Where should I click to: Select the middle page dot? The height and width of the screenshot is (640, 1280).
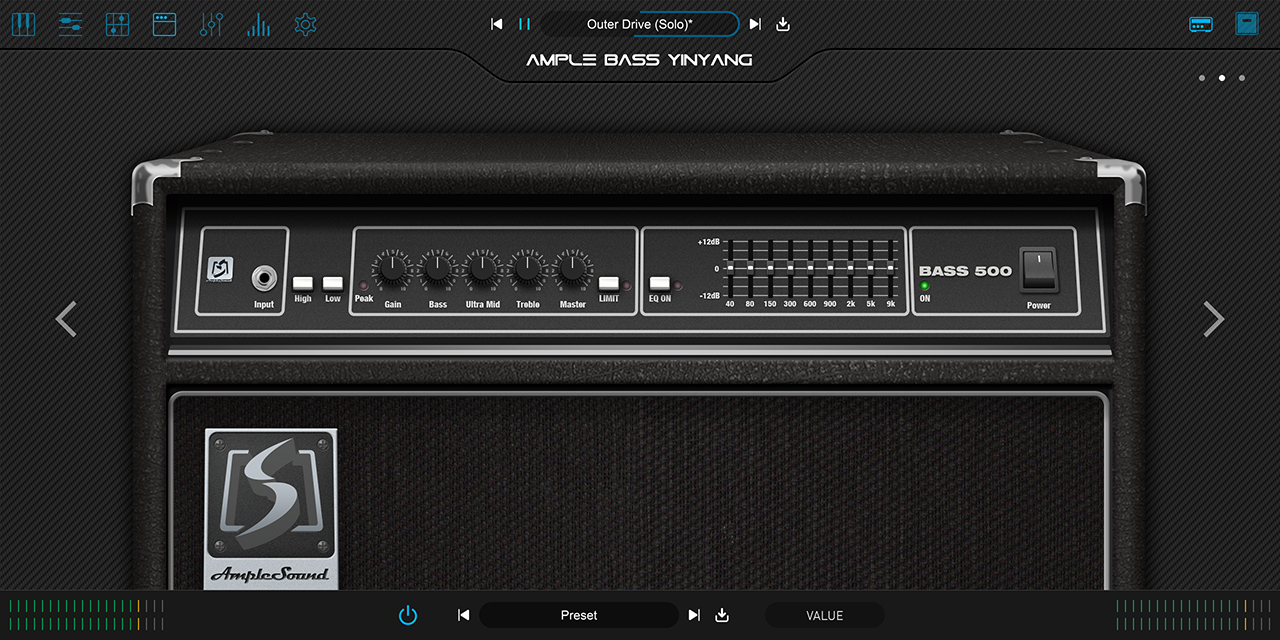click(1222, 78)
